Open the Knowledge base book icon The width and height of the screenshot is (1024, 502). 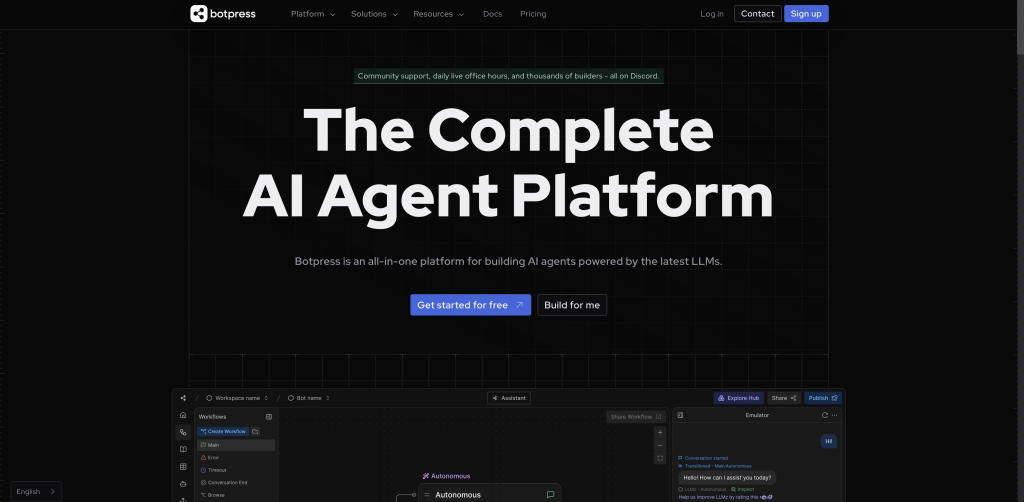coord(183,450)
